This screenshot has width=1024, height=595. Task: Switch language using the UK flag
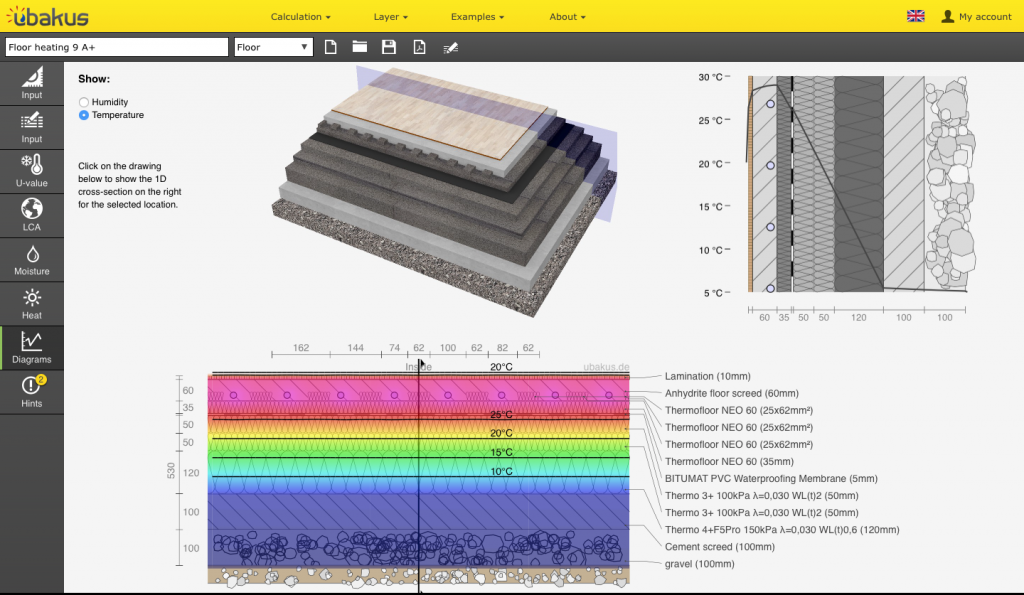click(x=915, y=16)
